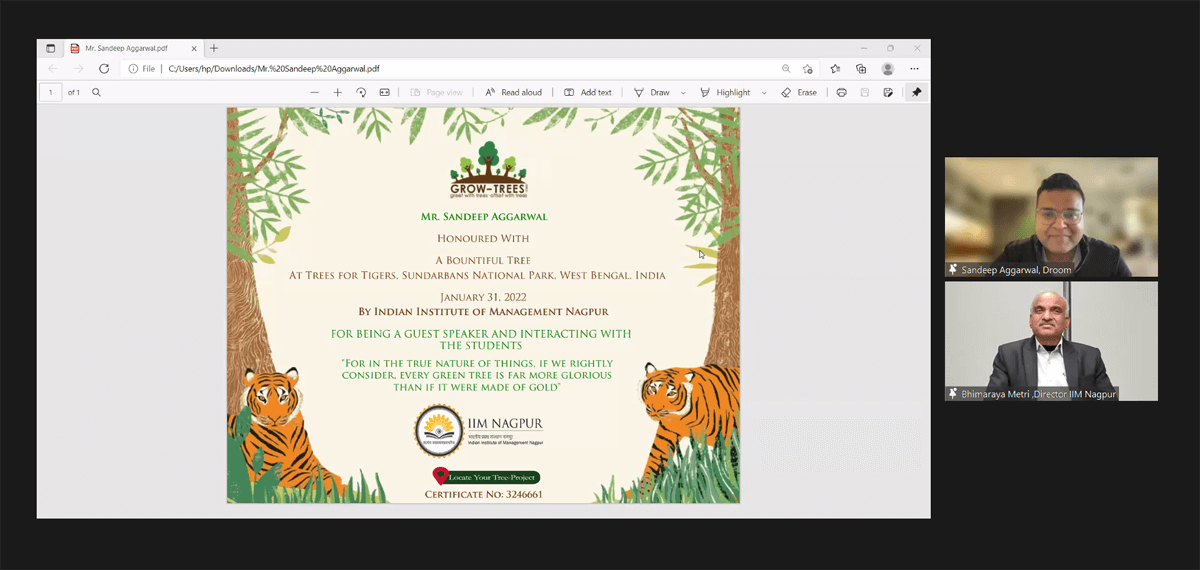Toggle the pin toolbar button

pyautogui.click(x=916, y=92)
